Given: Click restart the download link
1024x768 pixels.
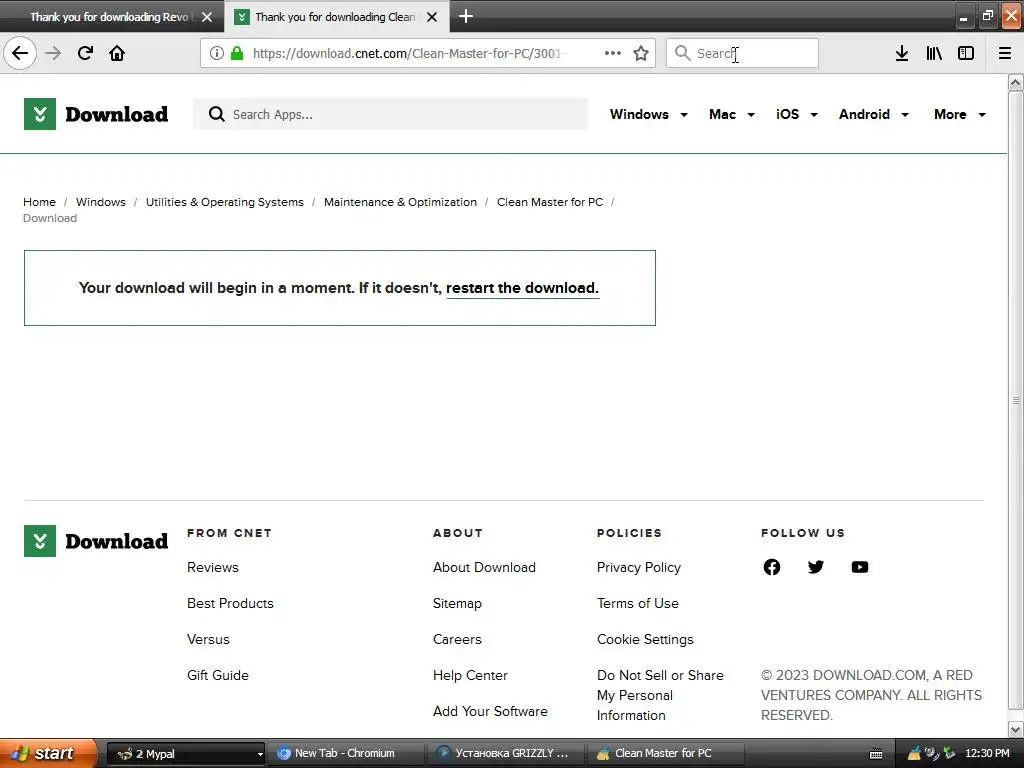Looking at the screenshot, I should [x=522, y=288].
